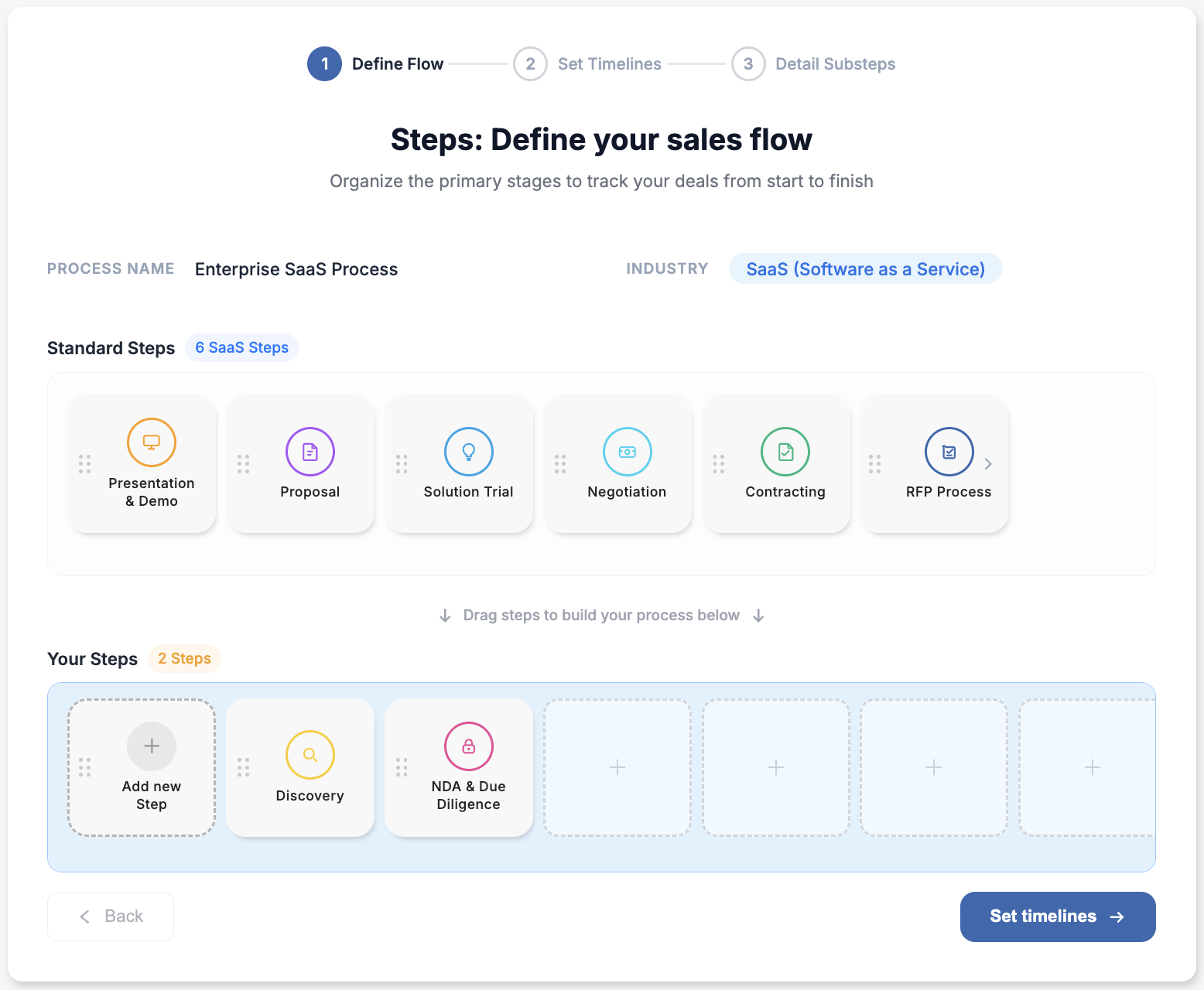Click the NDA & Due Diligence lock icon
This screenshot has width=1204, height=990.
pos(469,746)
